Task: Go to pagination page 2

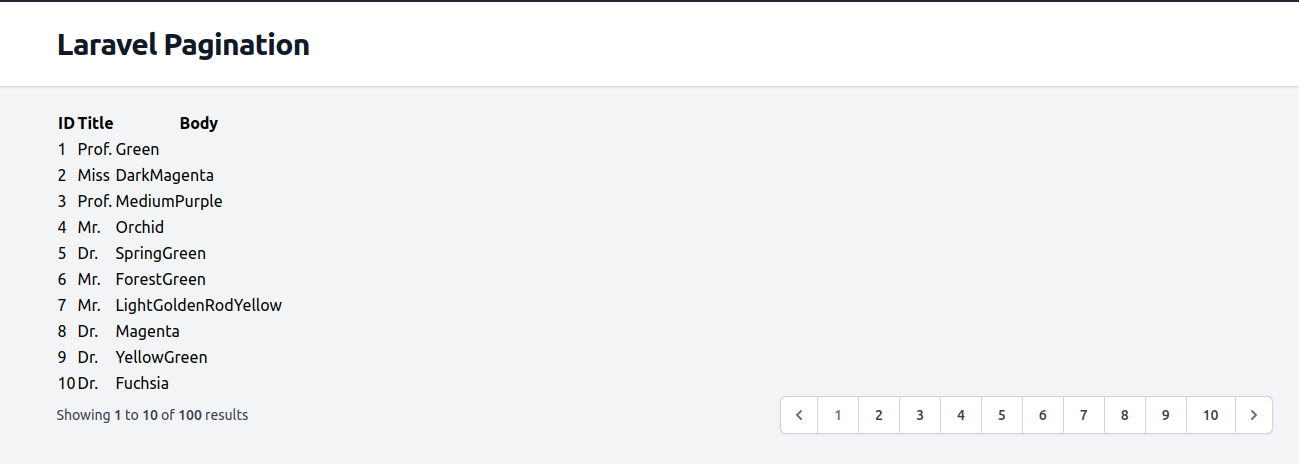Action: (x=879, y=415)
